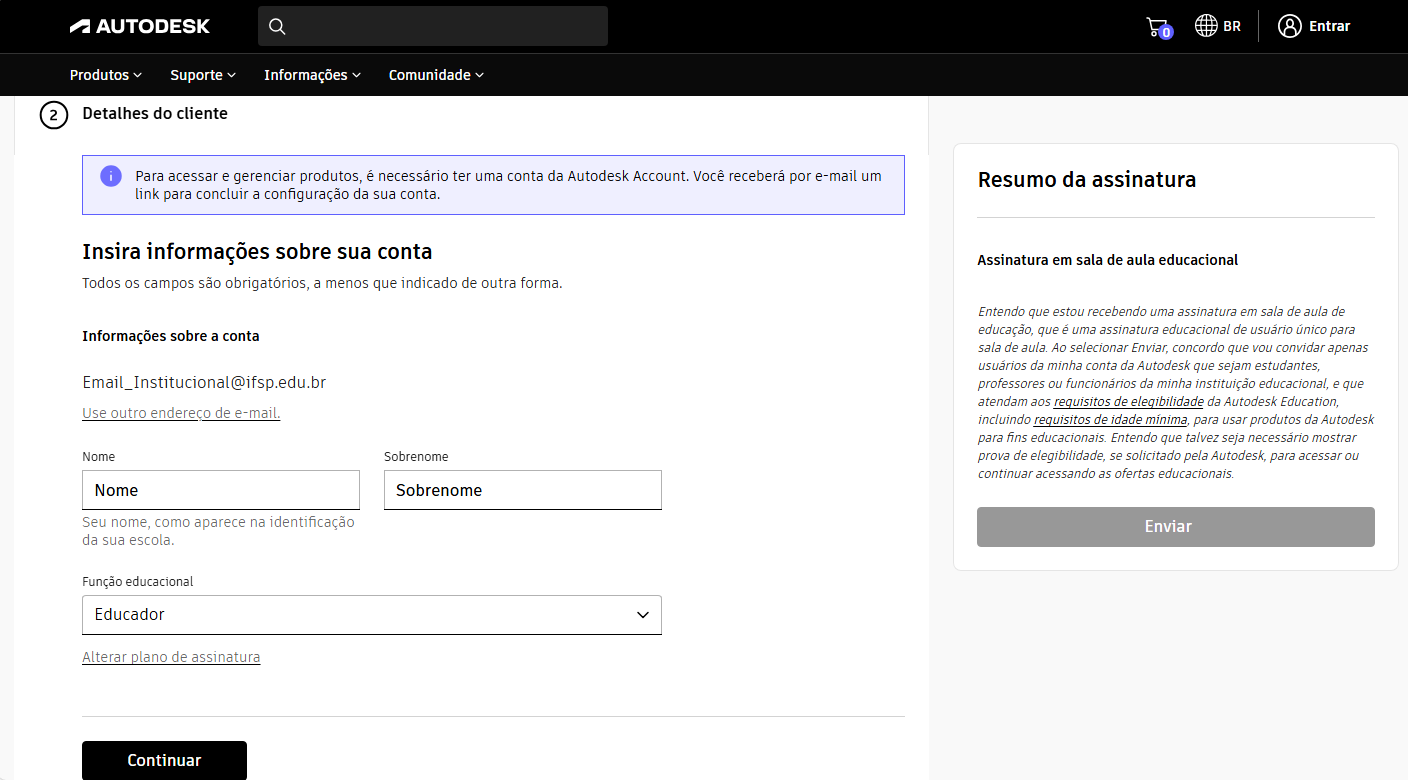This screenshot has height=780, width=1408.
Task: Click the user profile icon
Action: [1289, 26]
